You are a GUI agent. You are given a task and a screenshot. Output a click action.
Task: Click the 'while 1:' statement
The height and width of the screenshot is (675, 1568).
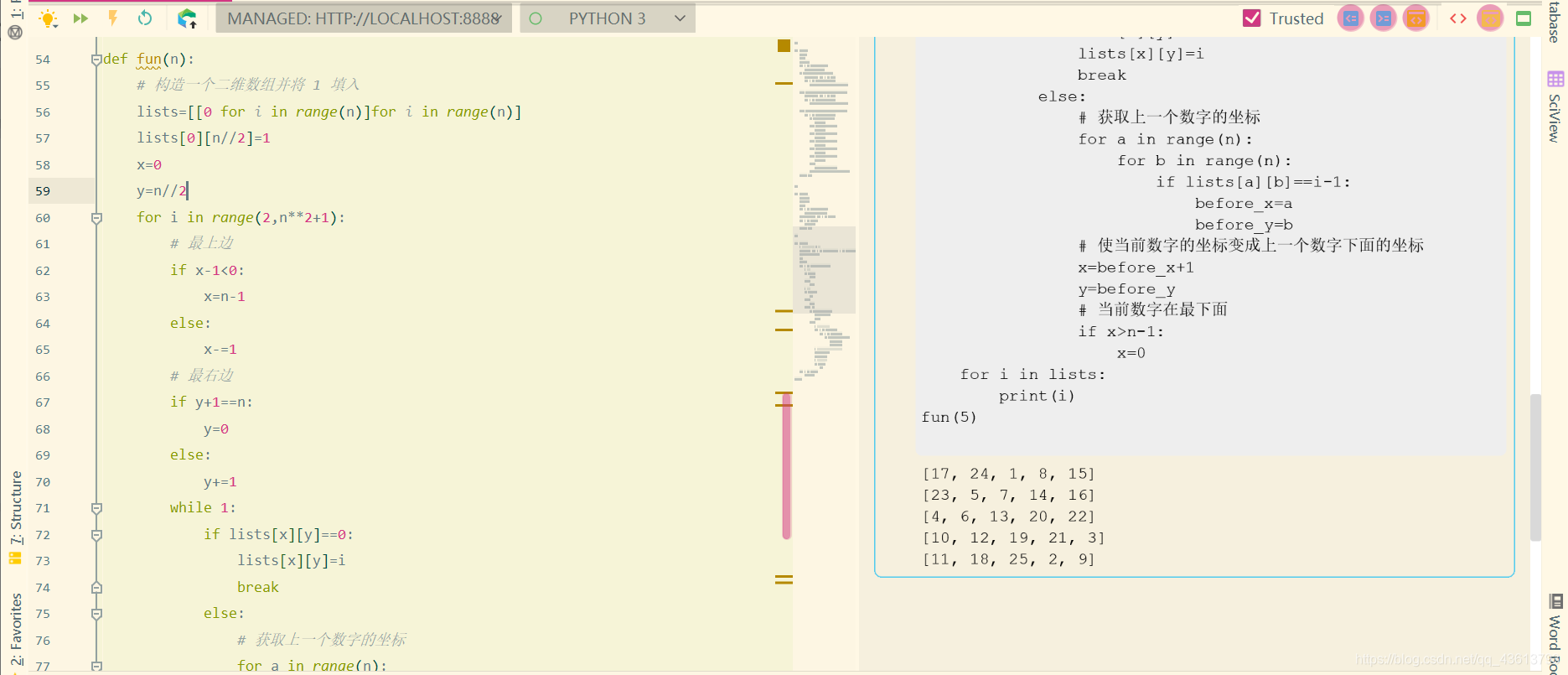[x=203, y=508]
